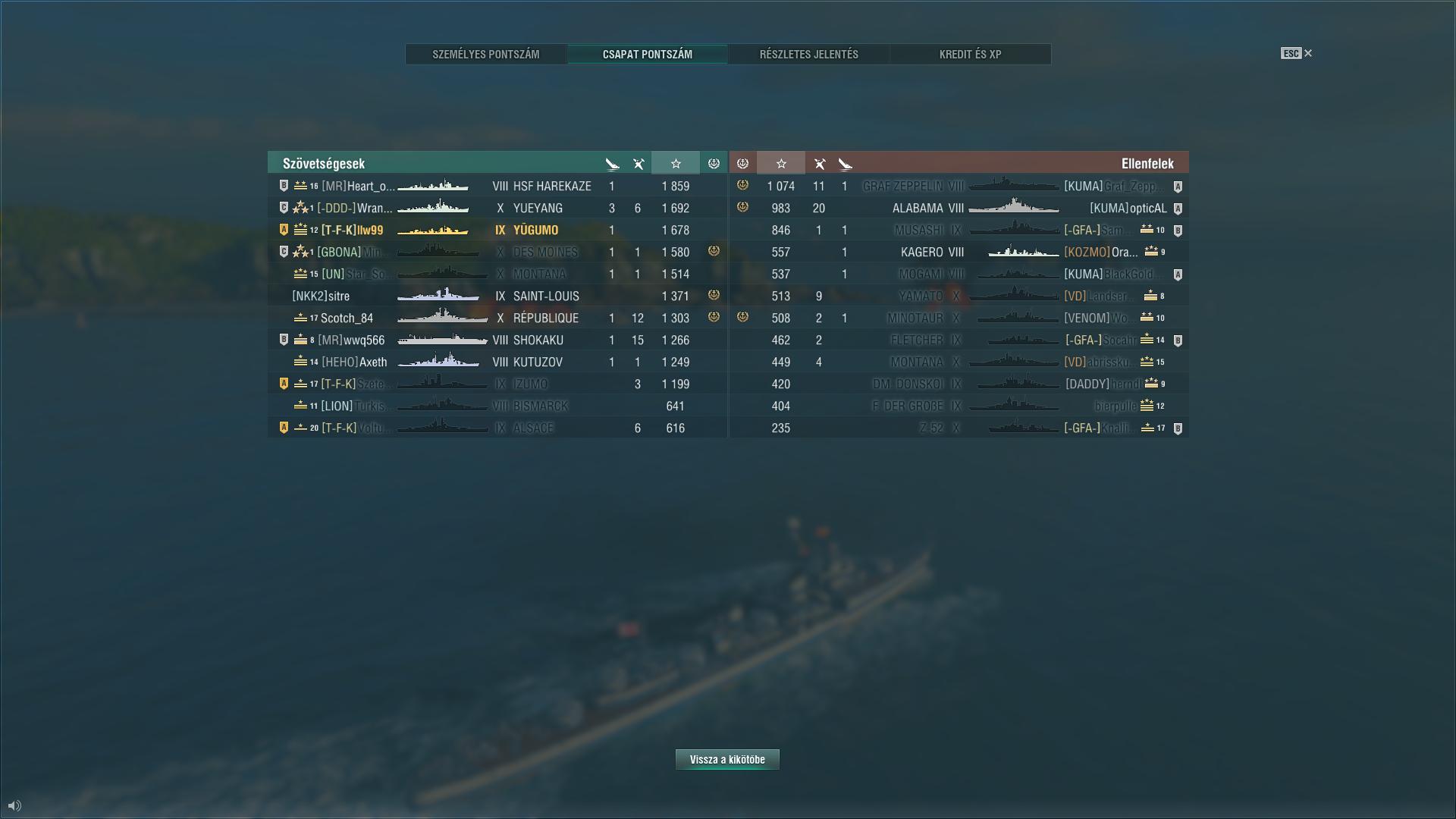Sort enemies by star base XP column
This screenshot has width=1456, height=819.
click(x=781, y=163)
